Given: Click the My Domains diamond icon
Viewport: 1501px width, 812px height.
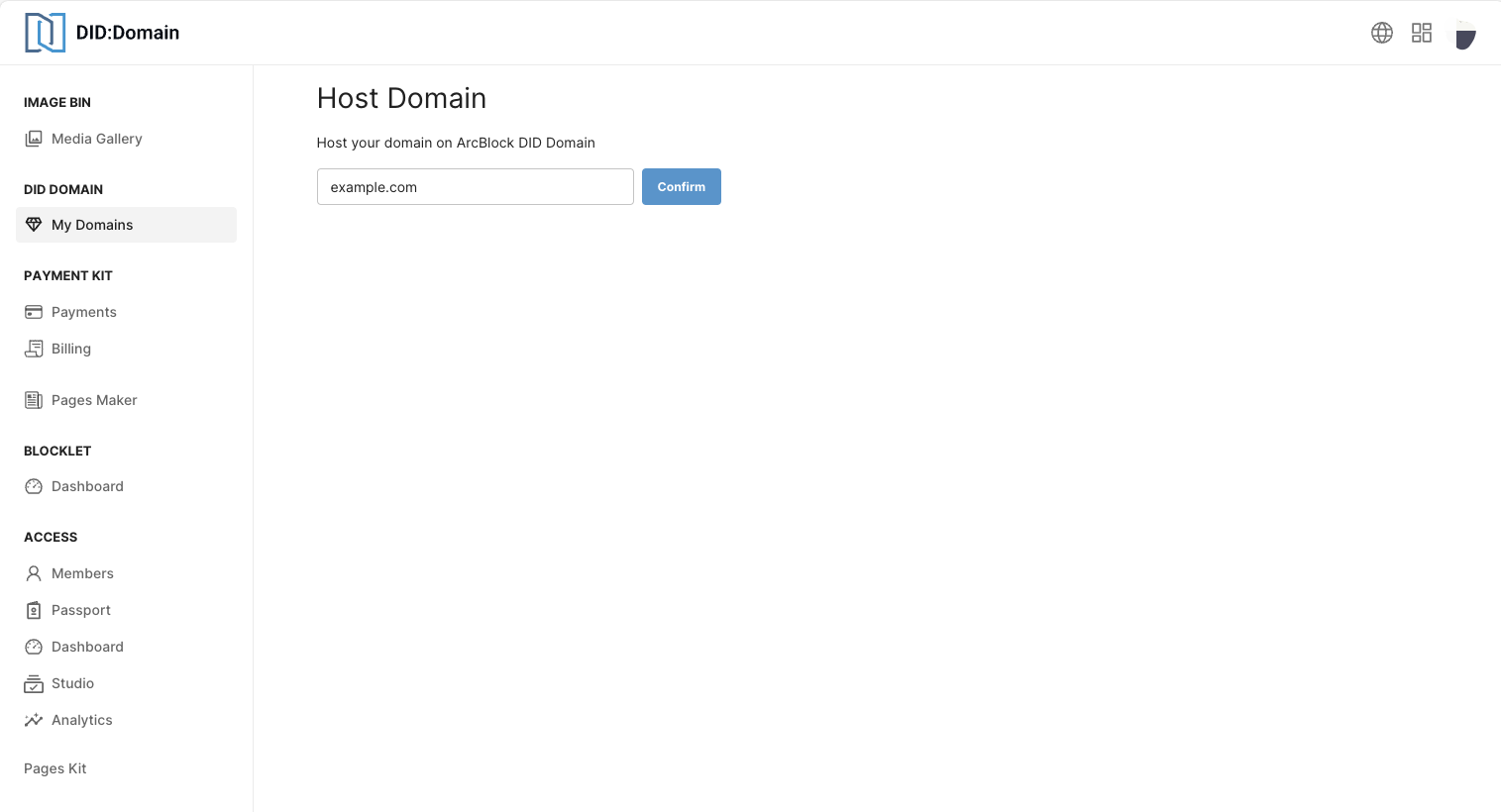Looking at the screenshot, I should pos(34,225).
